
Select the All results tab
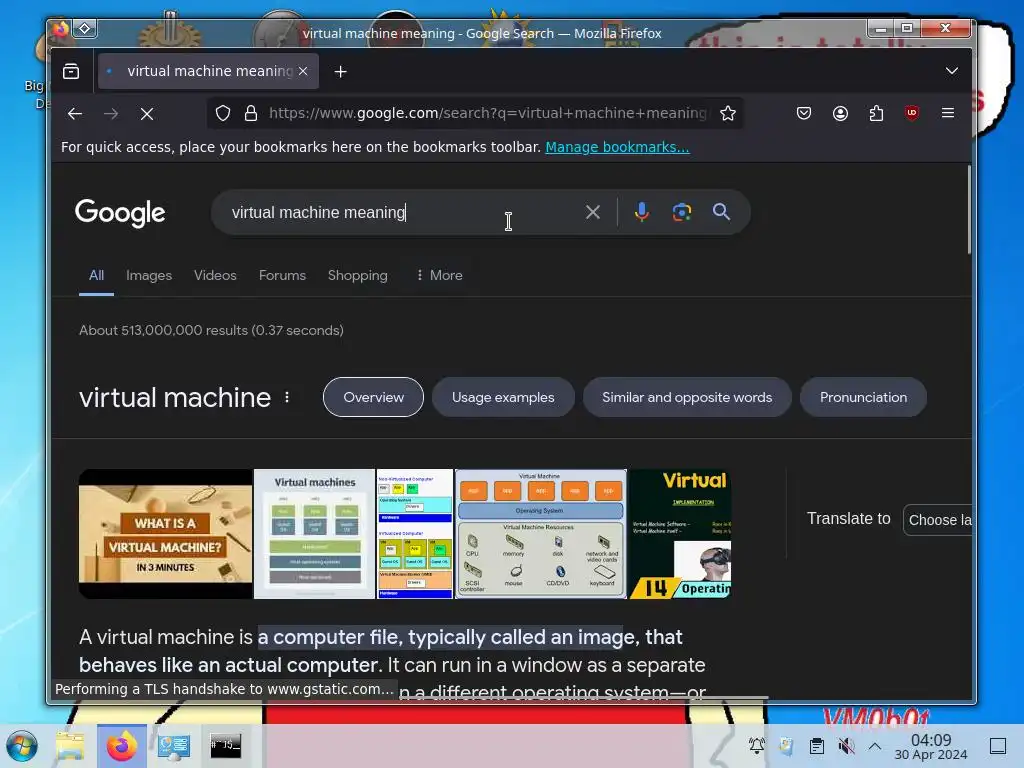point(96,276)
